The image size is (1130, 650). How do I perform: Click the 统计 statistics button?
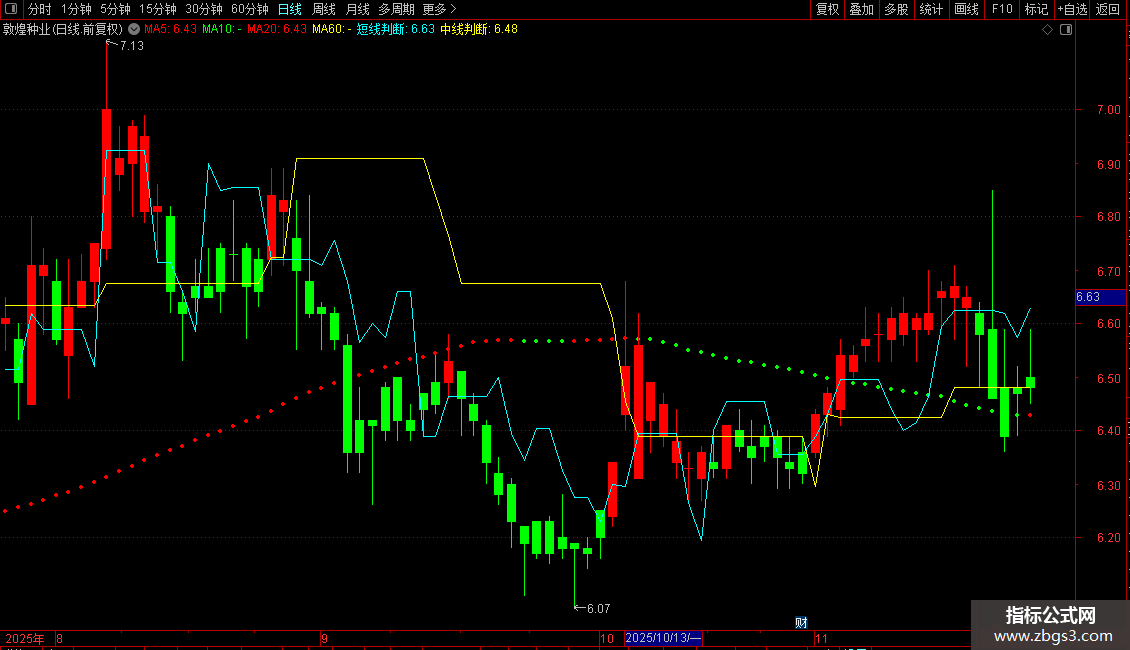931,9
